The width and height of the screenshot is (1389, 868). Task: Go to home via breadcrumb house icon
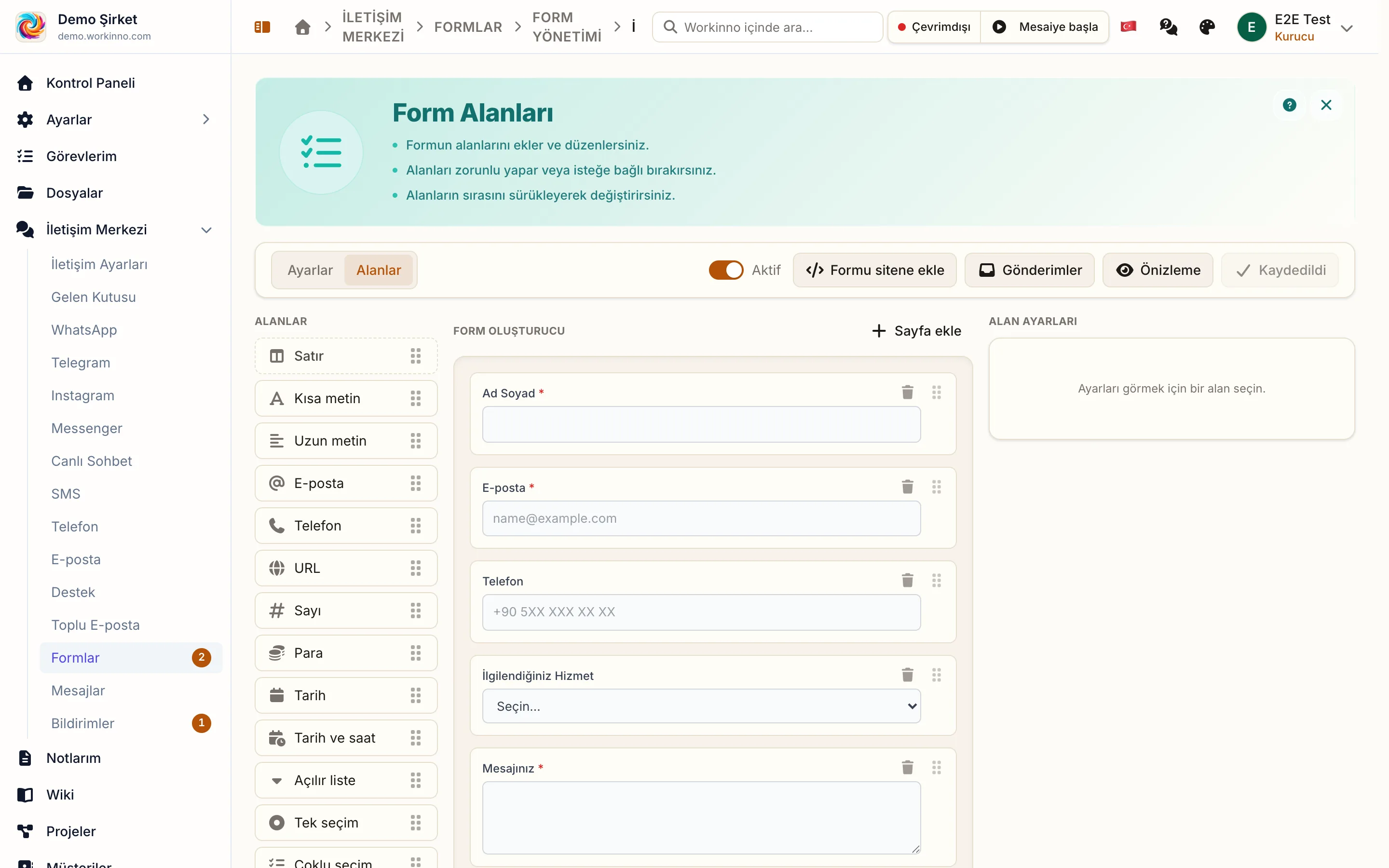pyautogui.click(x=302, y=27)
